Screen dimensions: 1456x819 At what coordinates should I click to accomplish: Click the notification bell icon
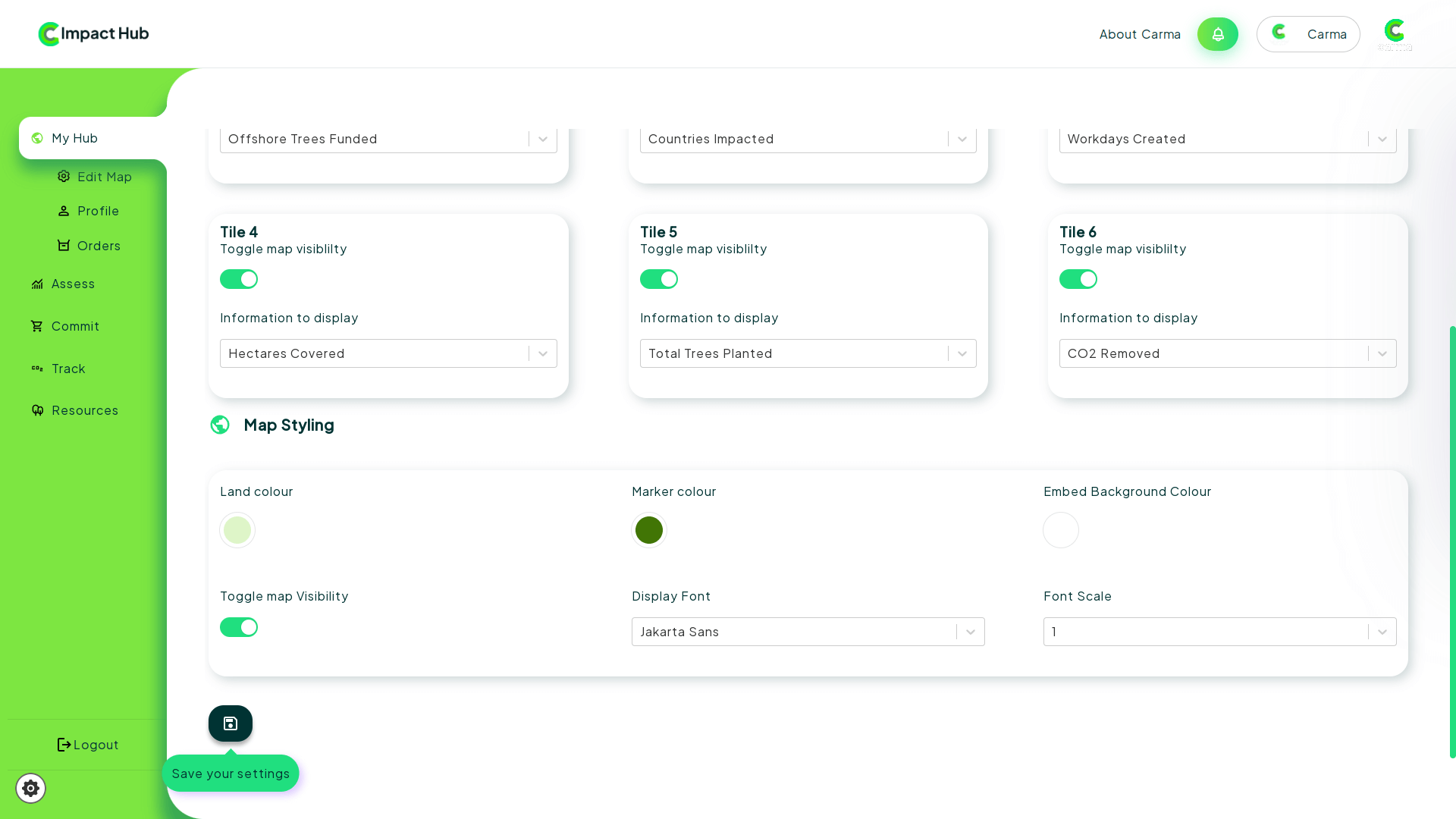coord(1217,34)
